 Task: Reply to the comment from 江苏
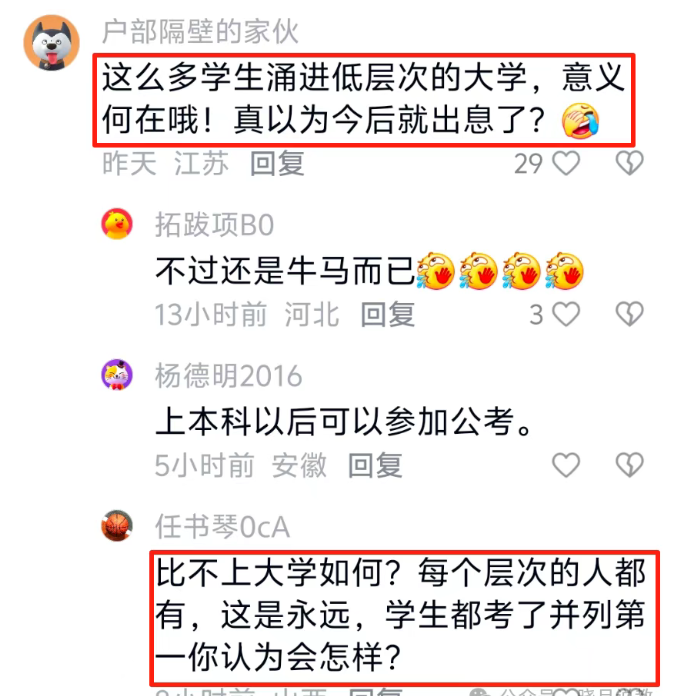277,163
